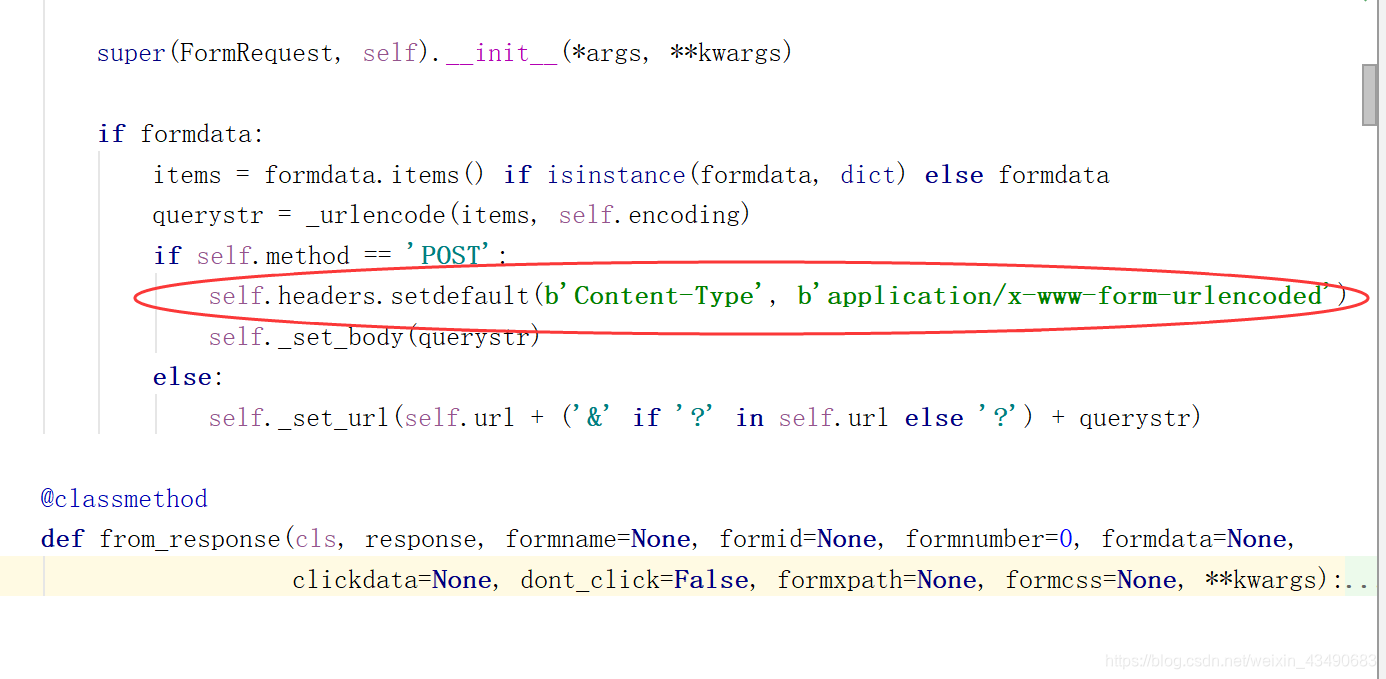
Task: Click the isinstance keyword in the items line
Action: [616, 174]
